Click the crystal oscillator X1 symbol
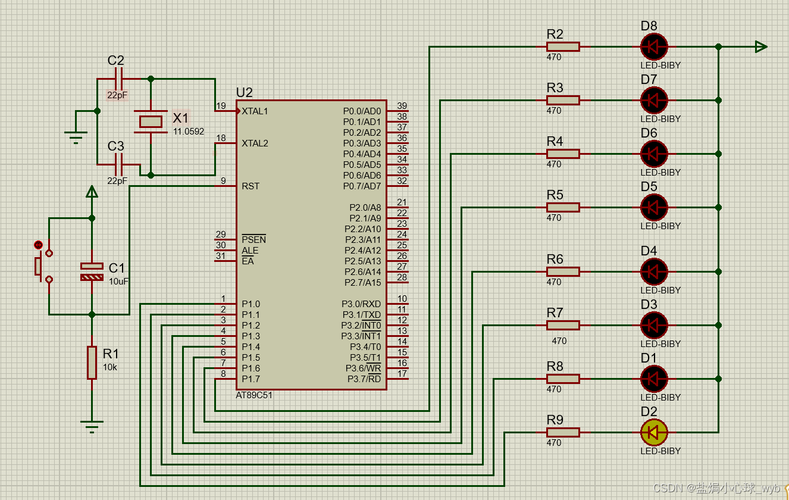This screenshot has width=789, height=500. tap(150, 121)
